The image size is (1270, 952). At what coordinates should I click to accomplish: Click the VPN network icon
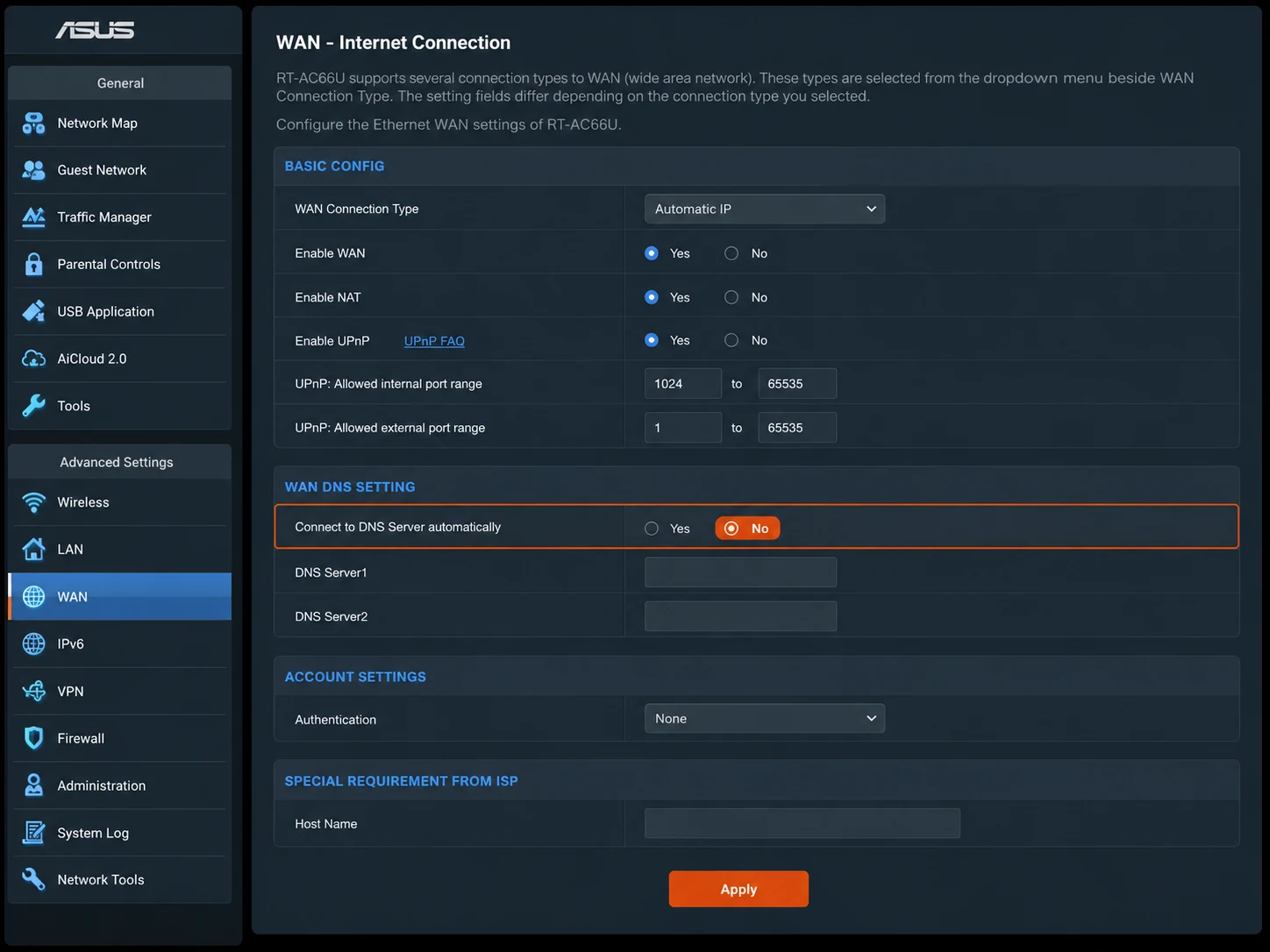pyautogui.click(x=33, y=692)
